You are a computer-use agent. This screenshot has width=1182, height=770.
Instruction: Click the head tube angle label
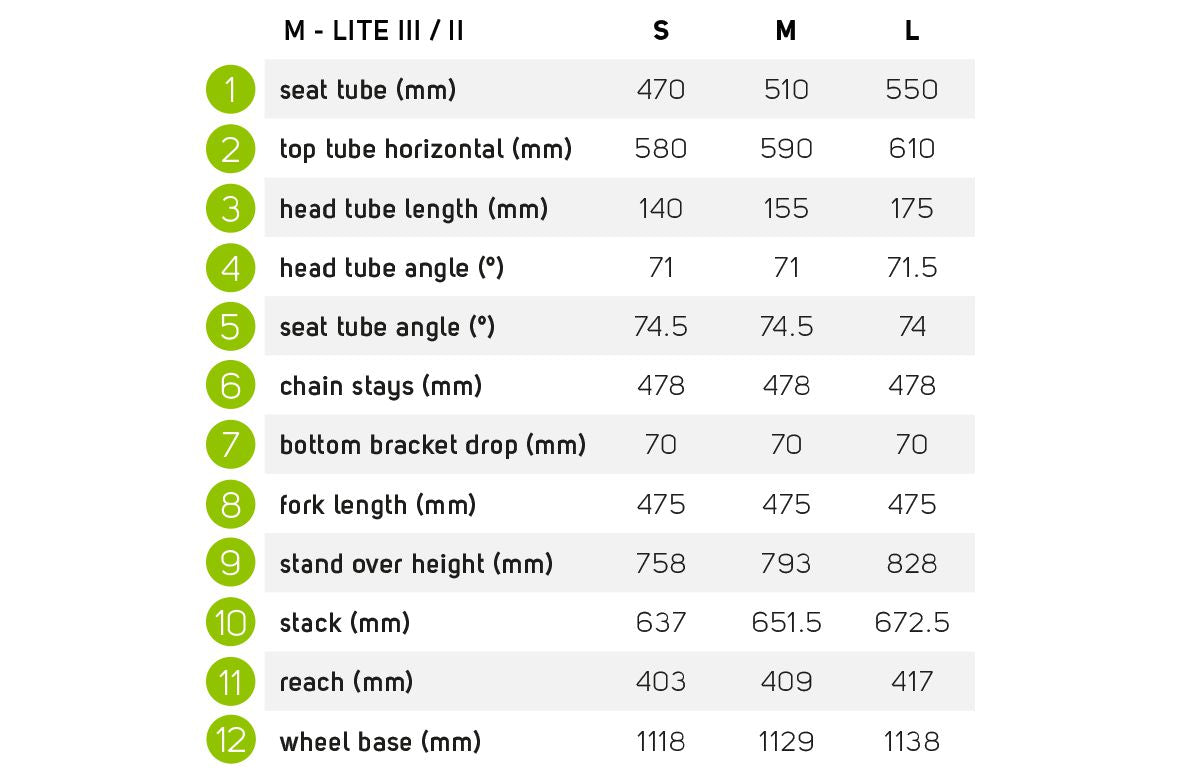tap(391, 268)
